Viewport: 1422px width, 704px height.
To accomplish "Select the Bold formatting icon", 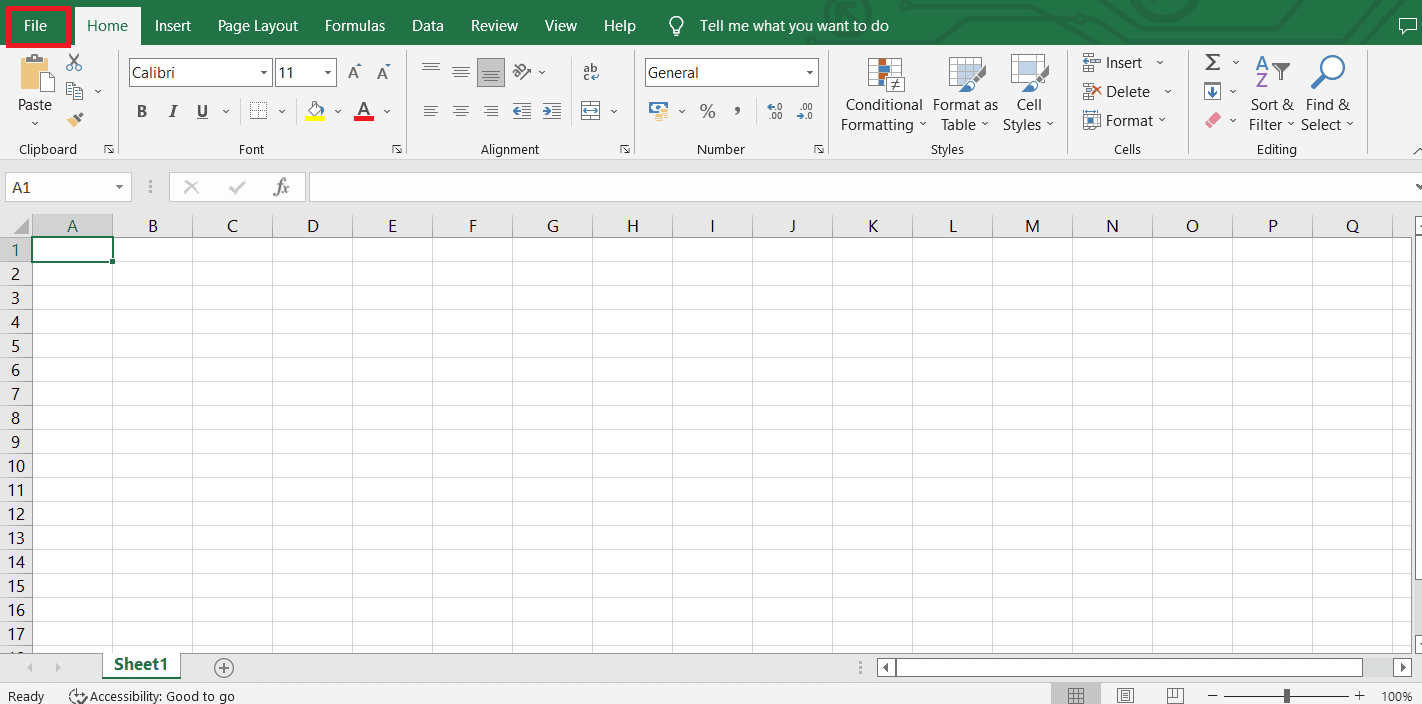I will (x=141, y=110).
